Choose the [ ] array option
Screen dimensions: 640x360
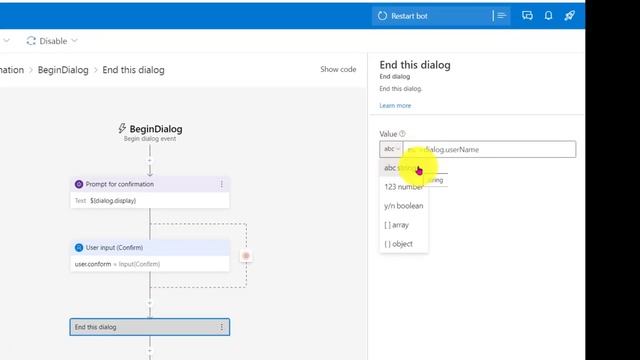coord(404,225)
